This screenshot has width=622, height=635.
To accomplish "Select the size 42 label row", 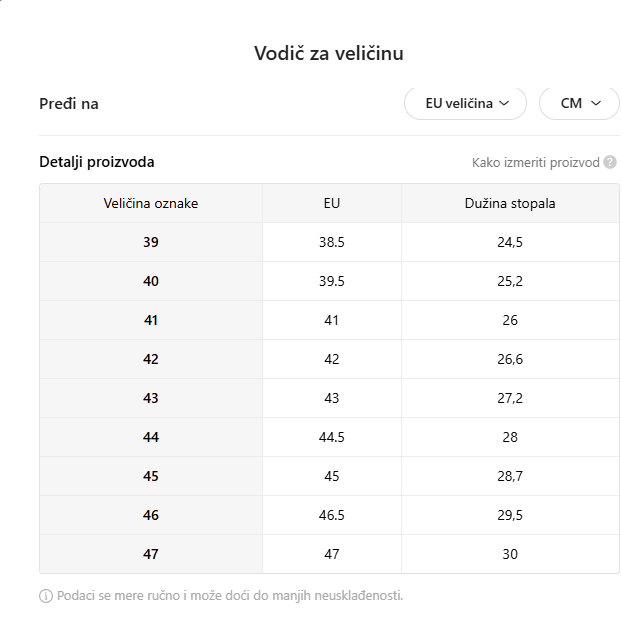I will tap(151, 359).
